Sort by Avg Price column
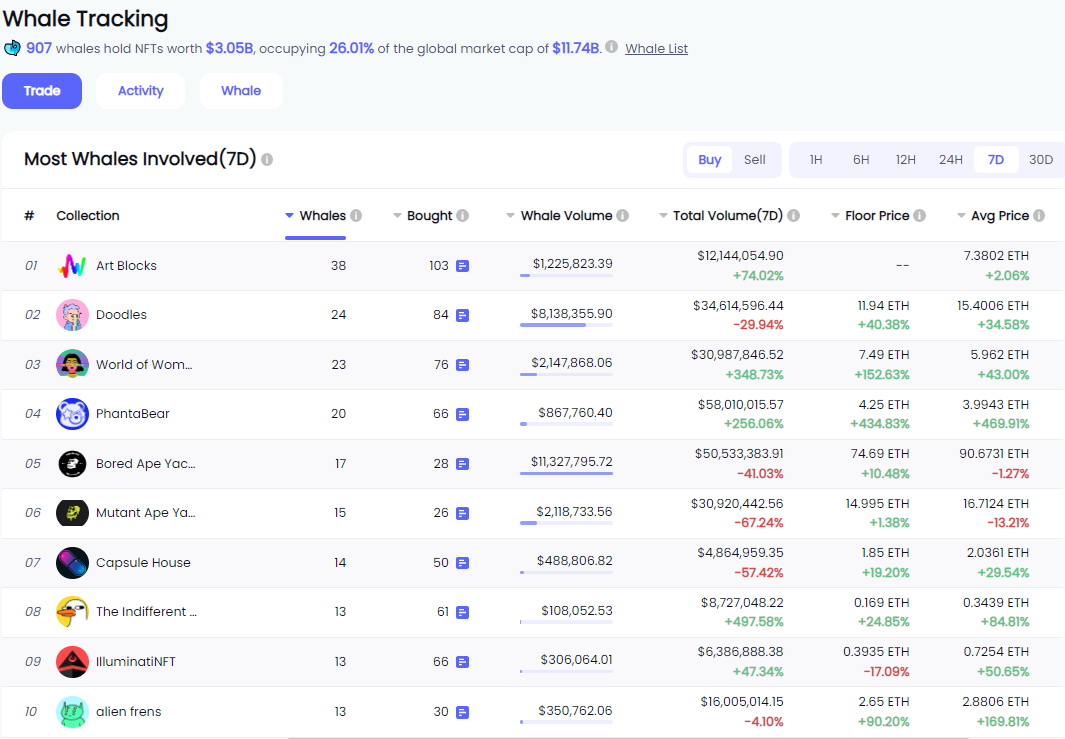This screenshot has width=1065, height=739. click(992, 215)
